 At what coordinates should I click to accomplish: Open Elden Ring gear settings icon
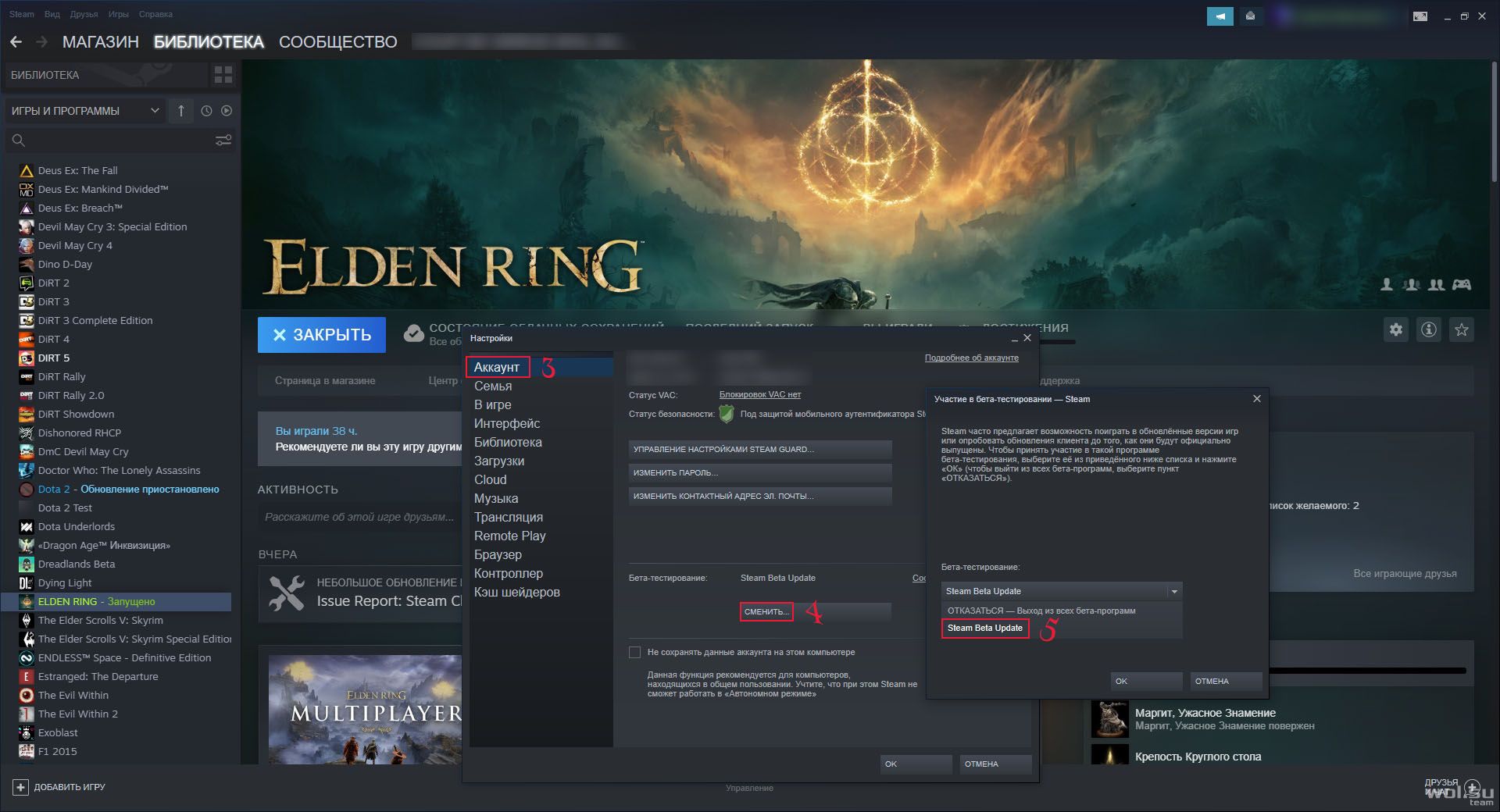coord(1396,329)
